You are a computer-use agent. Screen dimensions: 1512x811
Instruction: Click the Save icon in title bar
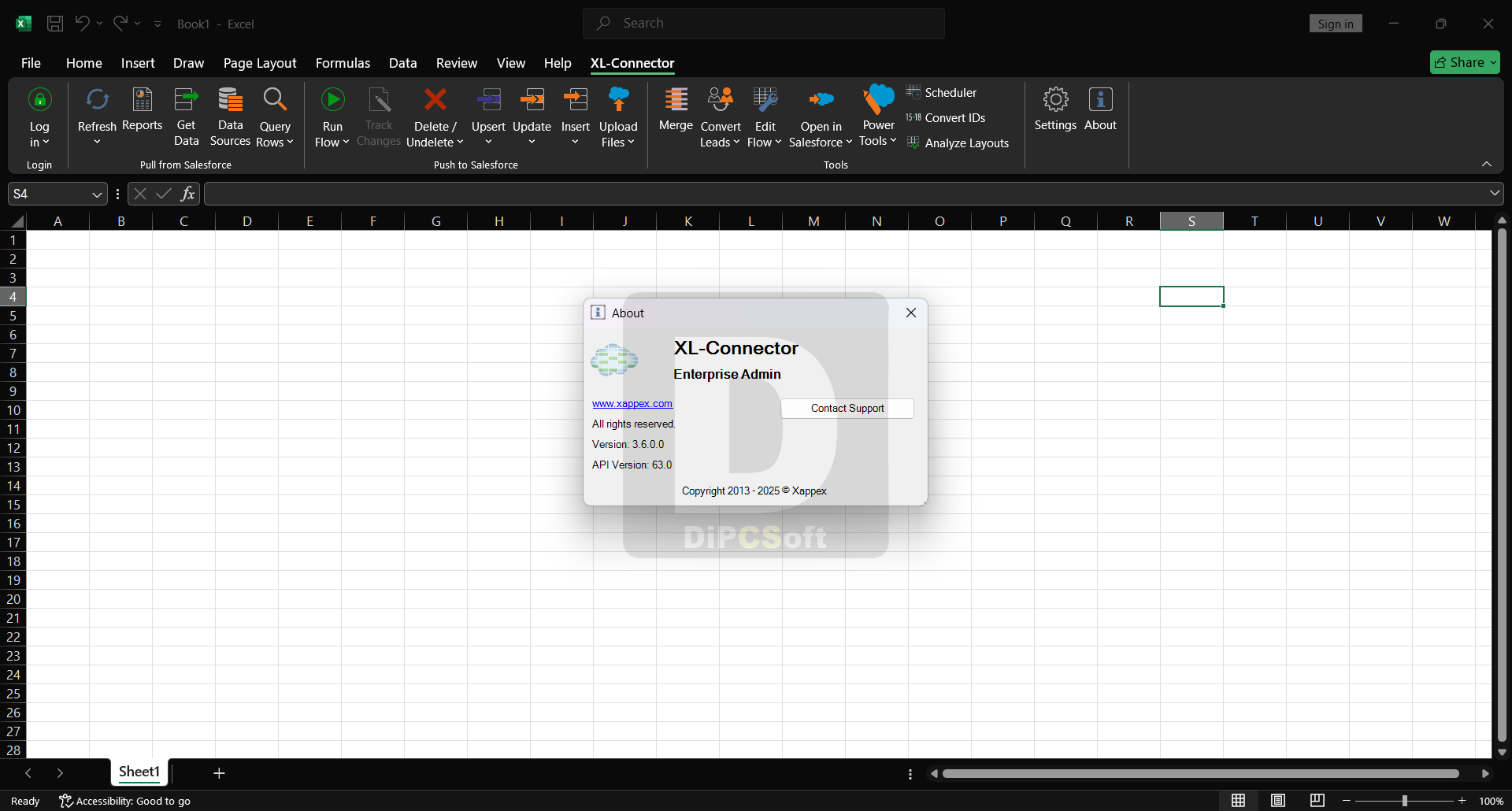click(x=55, y=24)
